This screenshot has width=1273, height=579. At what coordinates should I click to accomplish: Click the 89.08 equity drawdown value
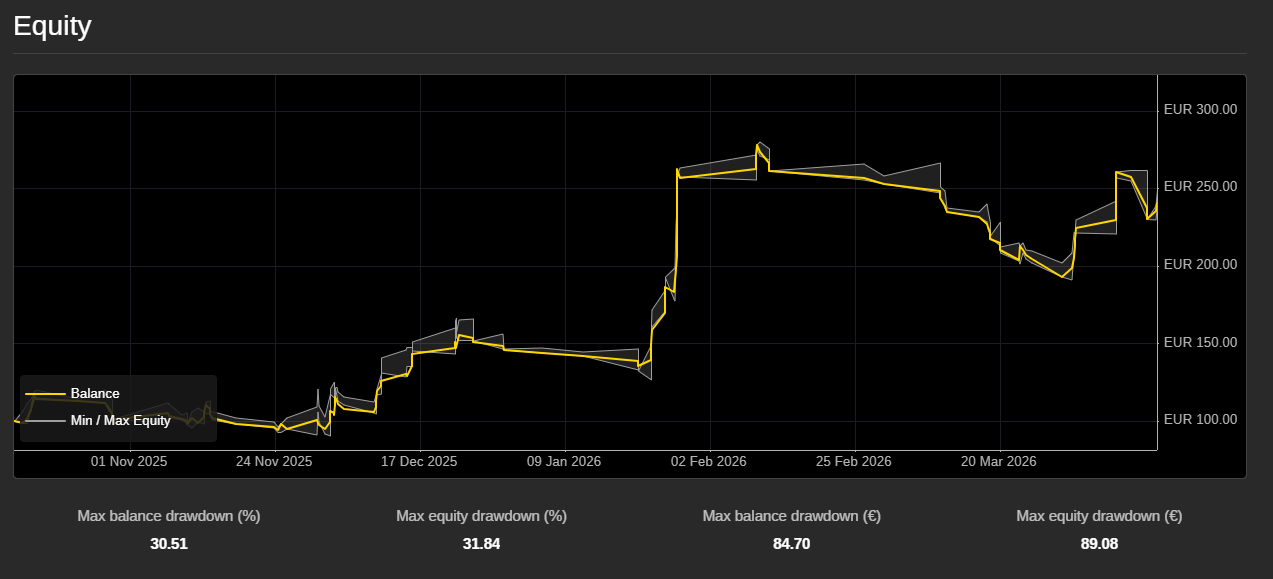pyautogui.click(x=1099, y=544)
